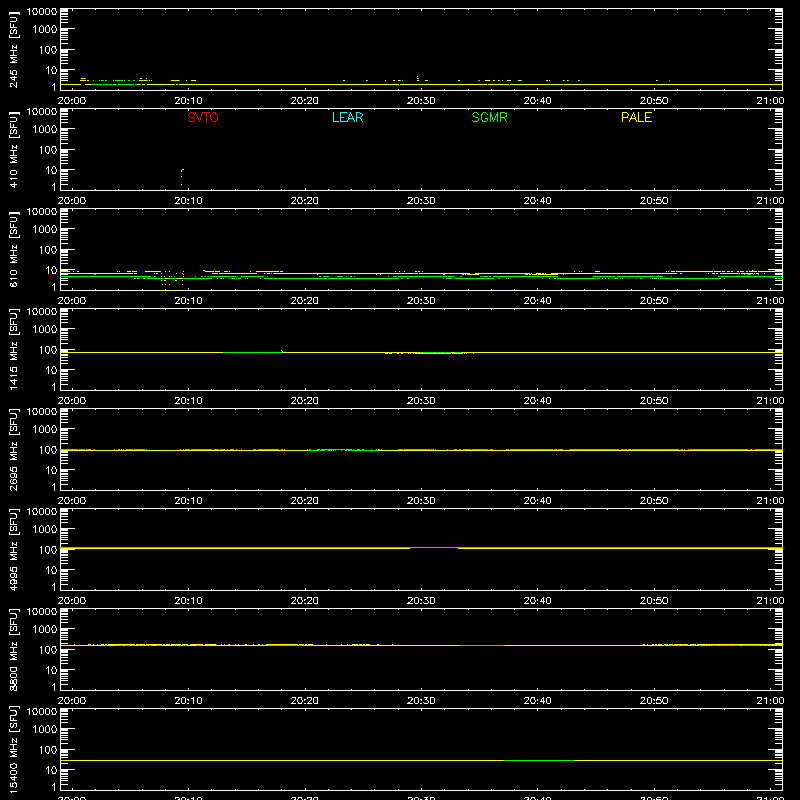Select the 610 MHz [SFU] axis label
The image size is (800, 800).
click(14, 250)
